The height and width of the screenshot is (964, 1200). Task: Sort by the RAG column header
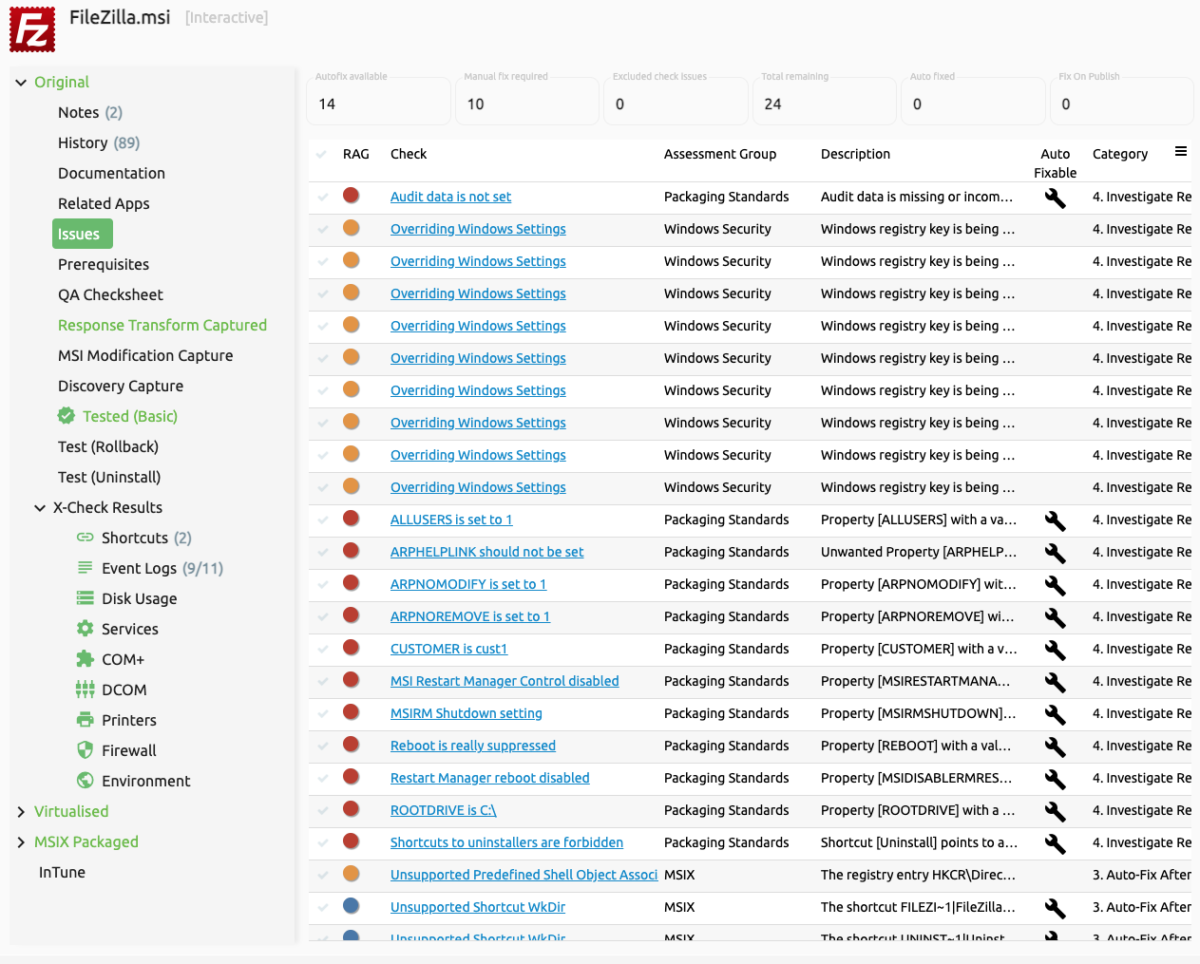[356, 154]
